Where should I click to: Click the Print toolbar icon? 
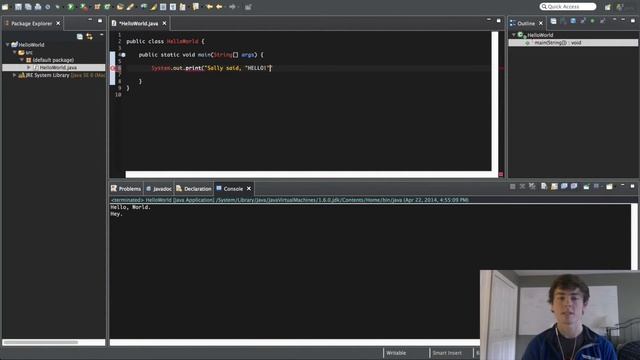38,7
